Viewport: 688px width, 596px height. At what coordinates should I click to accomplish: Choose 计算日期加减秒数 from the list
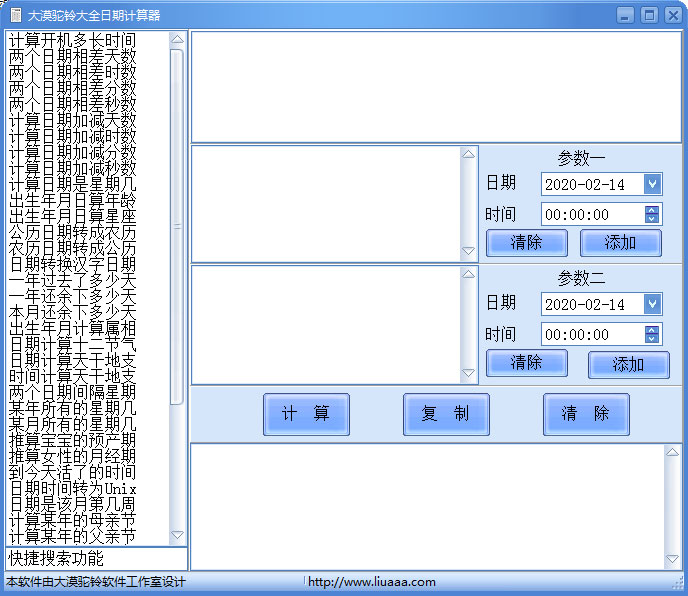coord(72,169)
